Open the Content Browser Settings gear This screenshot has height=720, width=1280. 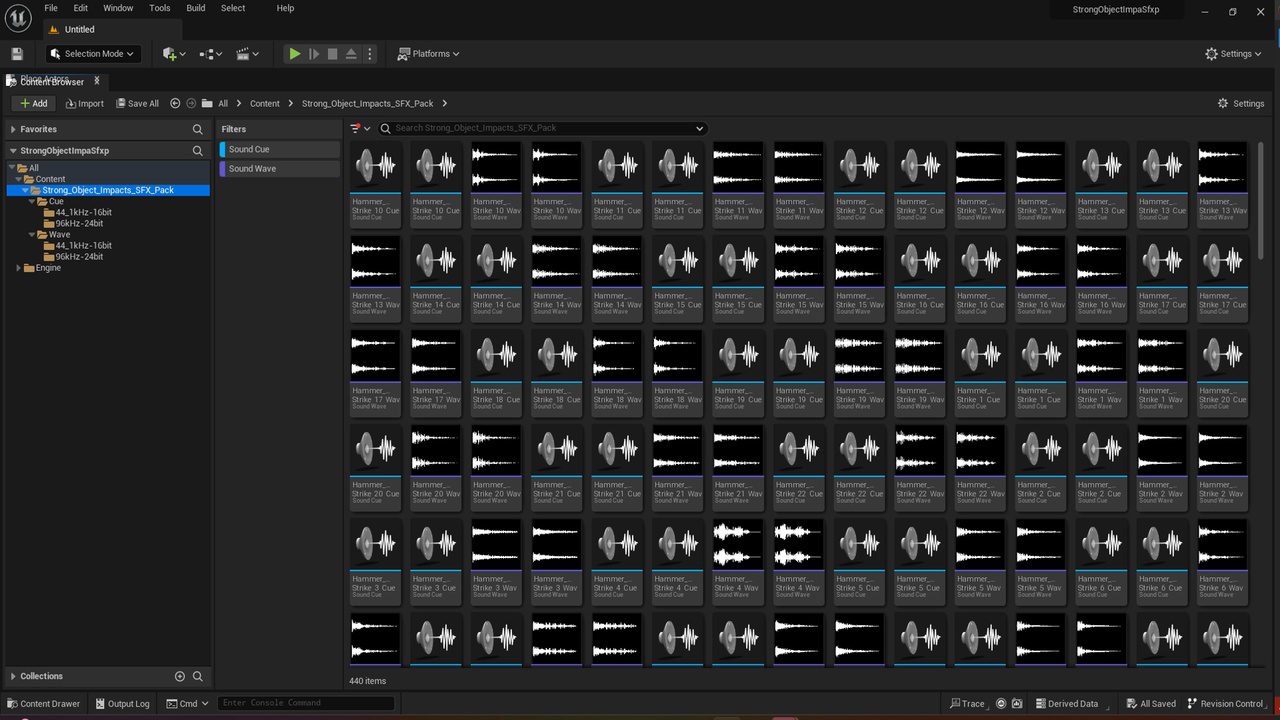1241,103
